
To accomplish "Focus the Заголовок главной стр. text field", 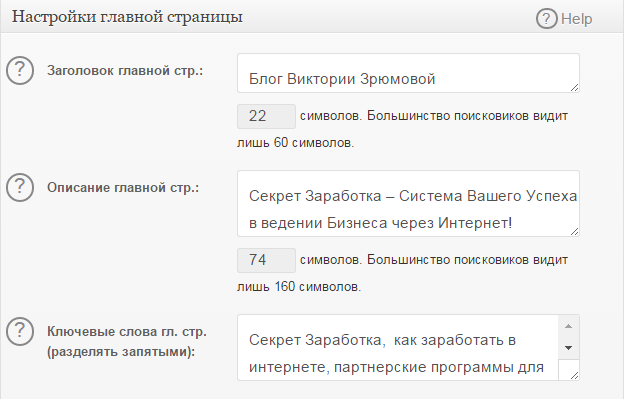I will pyautogui.click(x=408, y=73).
